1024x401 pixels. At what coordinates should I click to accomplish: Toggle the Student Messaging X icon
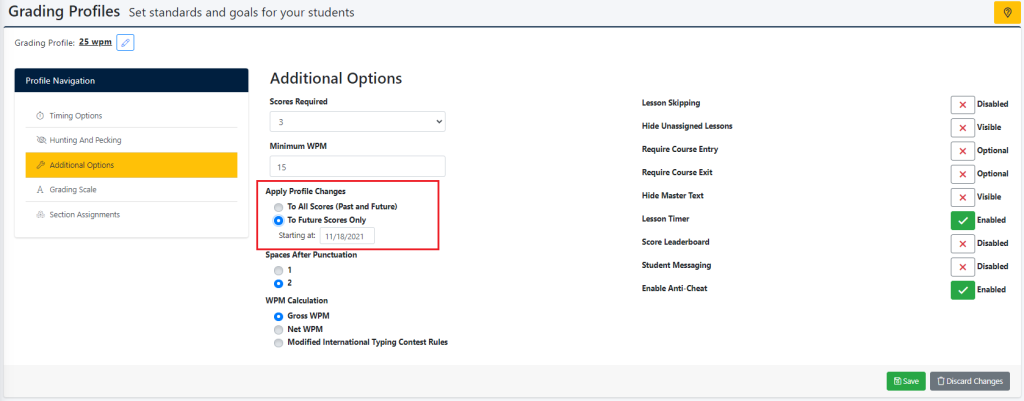pyautogui.click(x=962, y=266)
